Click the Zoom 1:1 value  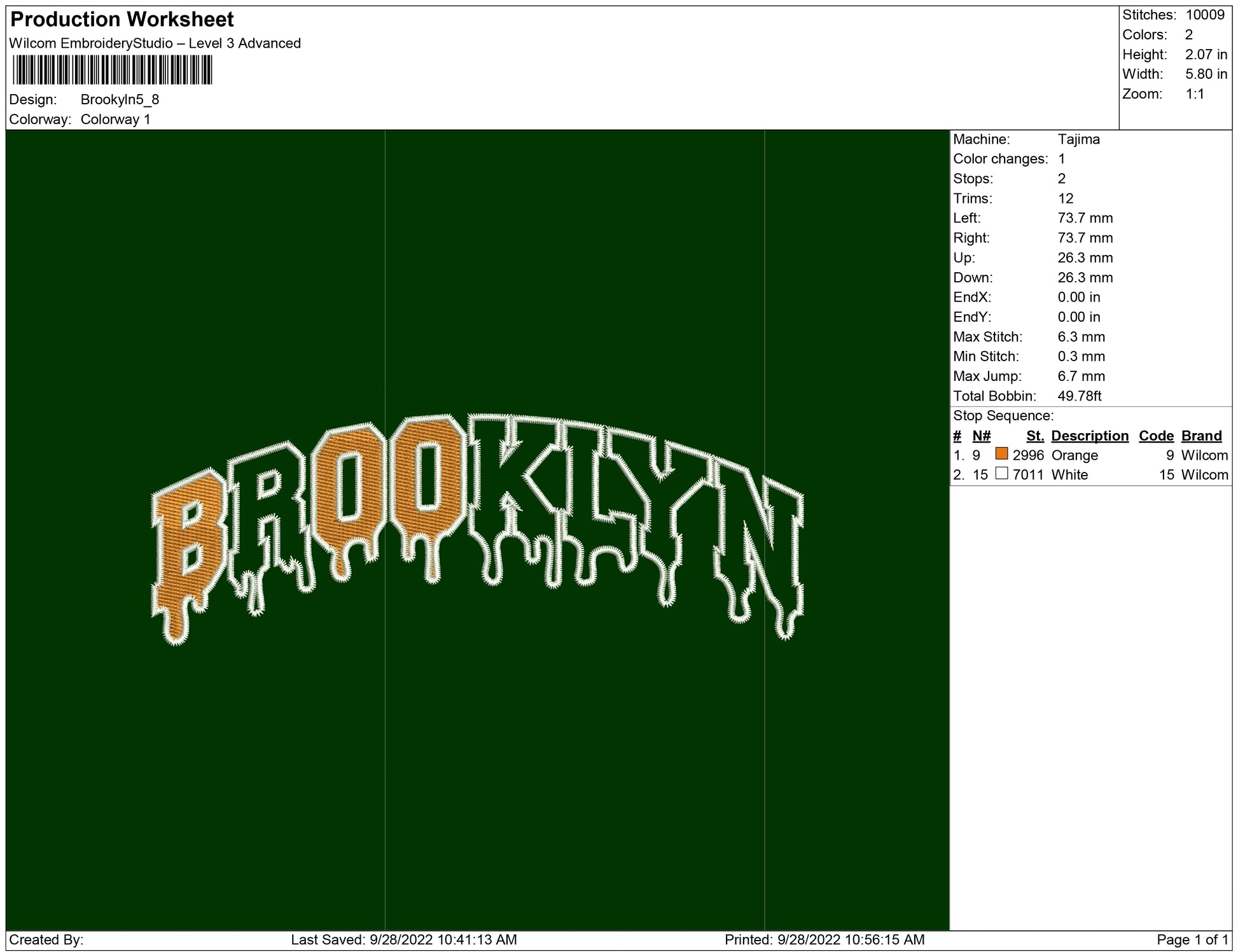tap(1194, 94)
